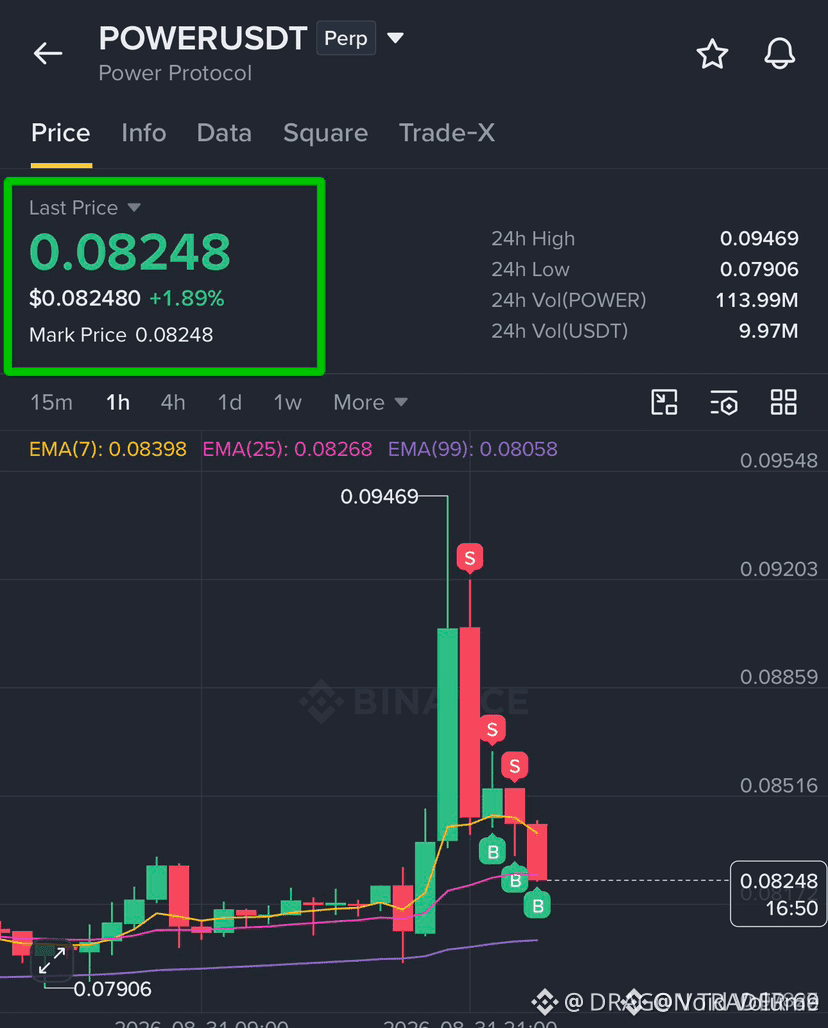Open the Trade-X tab
The image size is (828, 1028).
click(x=446, y=133)
